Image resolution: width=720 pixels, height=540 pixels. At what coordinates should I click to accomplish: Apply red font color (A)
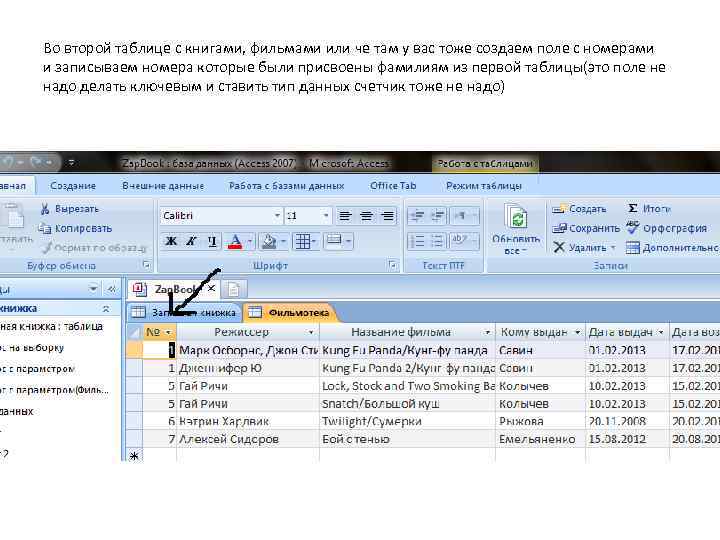click(x=235, y=242)
